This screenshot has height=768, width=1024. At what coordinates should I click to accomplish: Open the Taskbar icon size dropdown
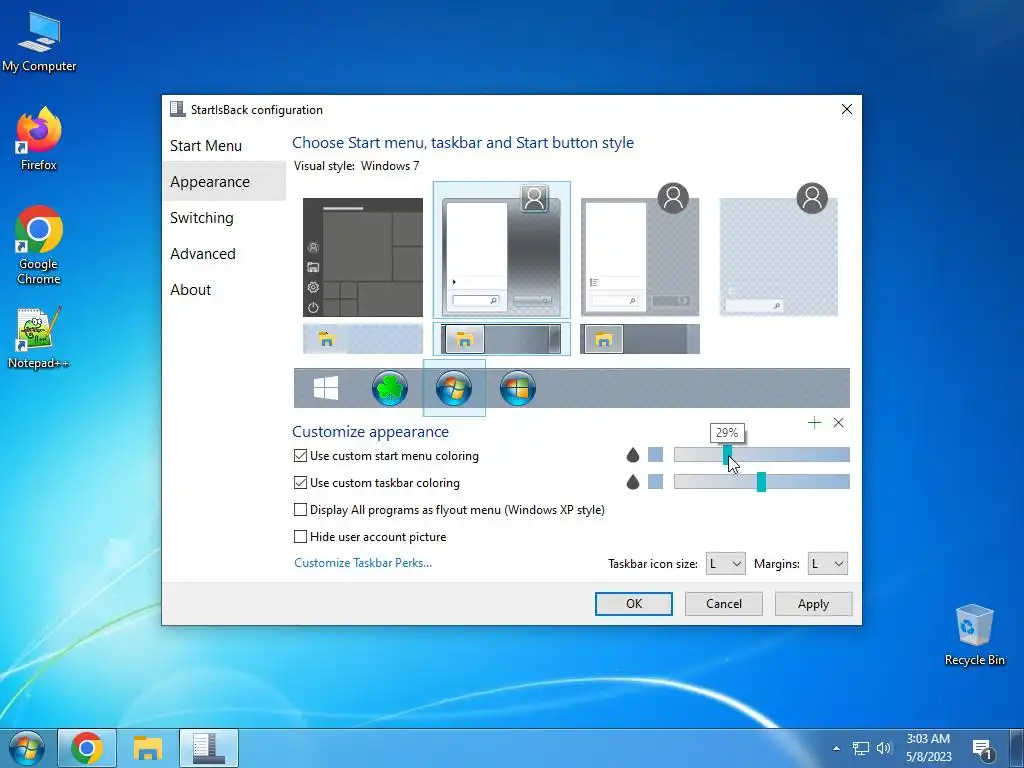point(726,564)
